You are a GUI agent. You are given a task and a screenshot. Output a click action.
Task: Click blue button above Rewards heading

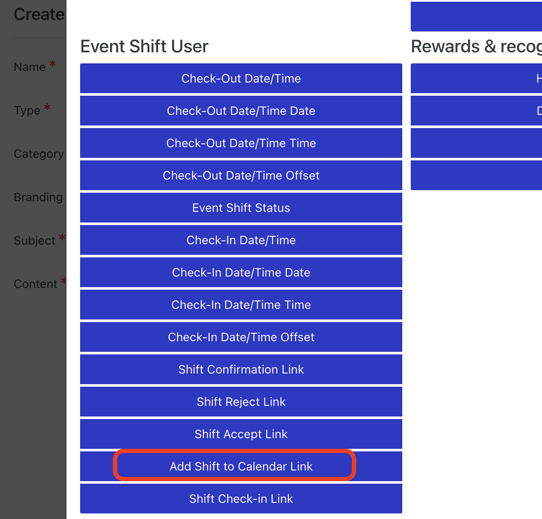[476, 16]
